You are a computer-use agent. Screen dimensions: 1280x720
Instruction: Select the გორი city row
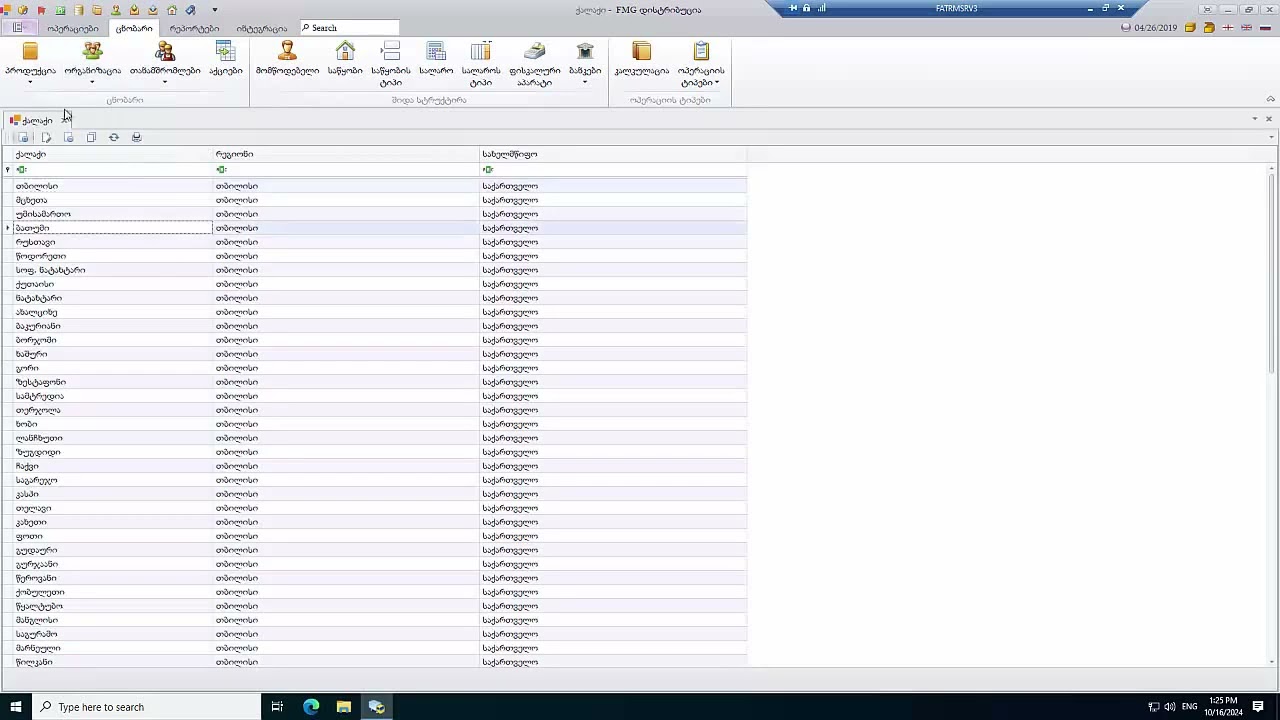(x=379, y=368)
